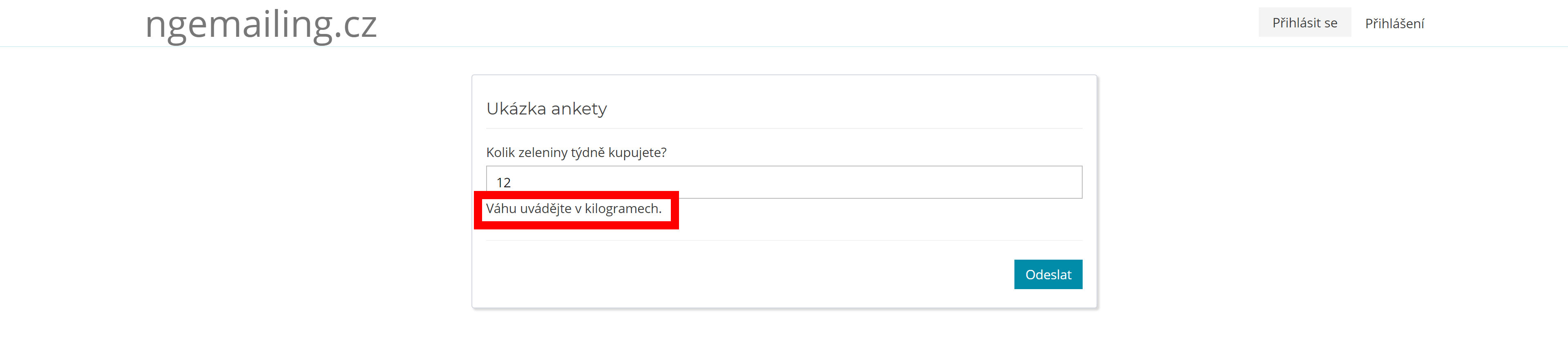Click the empty right side of input field
1568x357 pixels.
pos(974,182)
